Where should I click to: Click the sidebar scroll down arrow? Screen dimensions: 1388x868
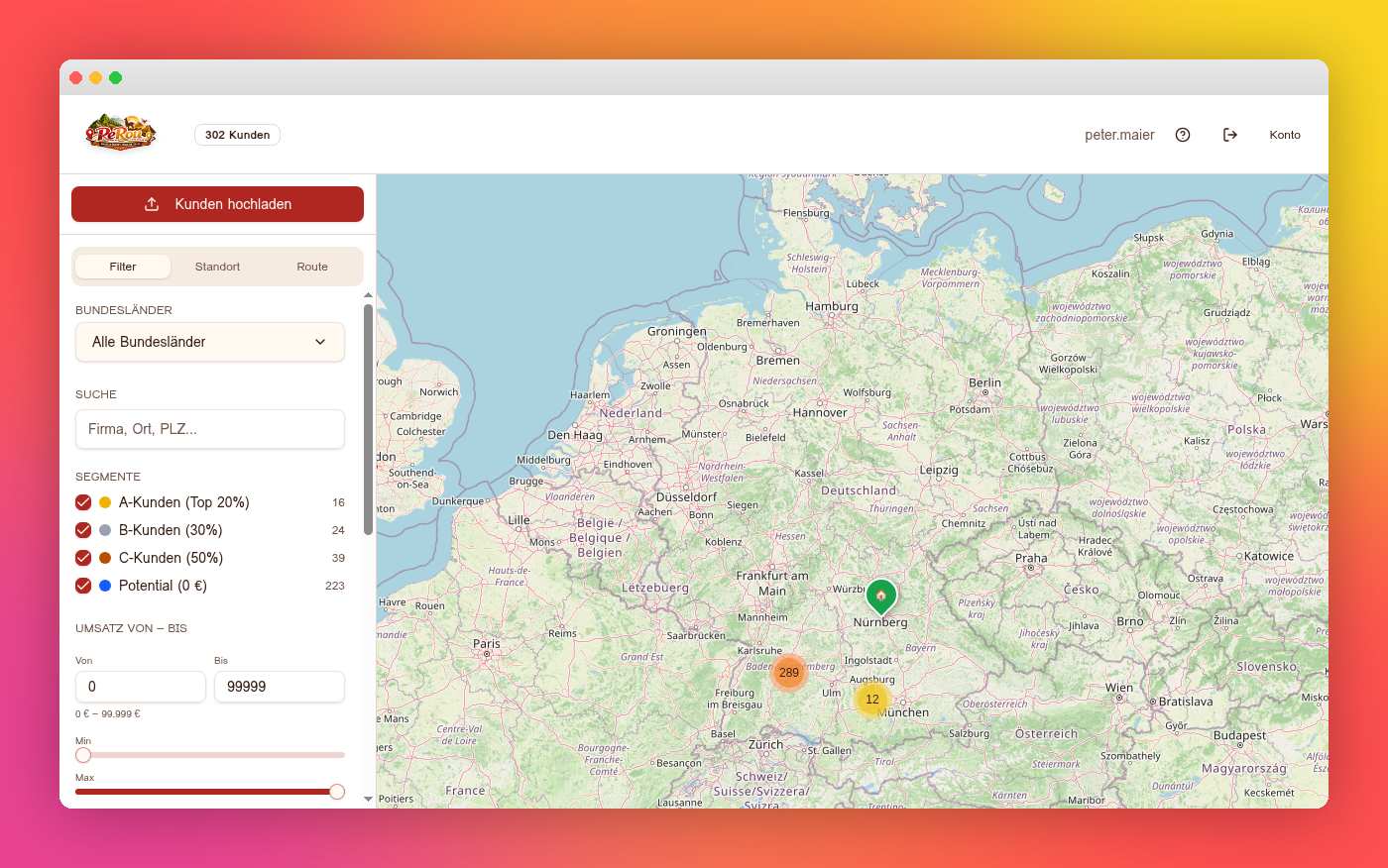368,799
